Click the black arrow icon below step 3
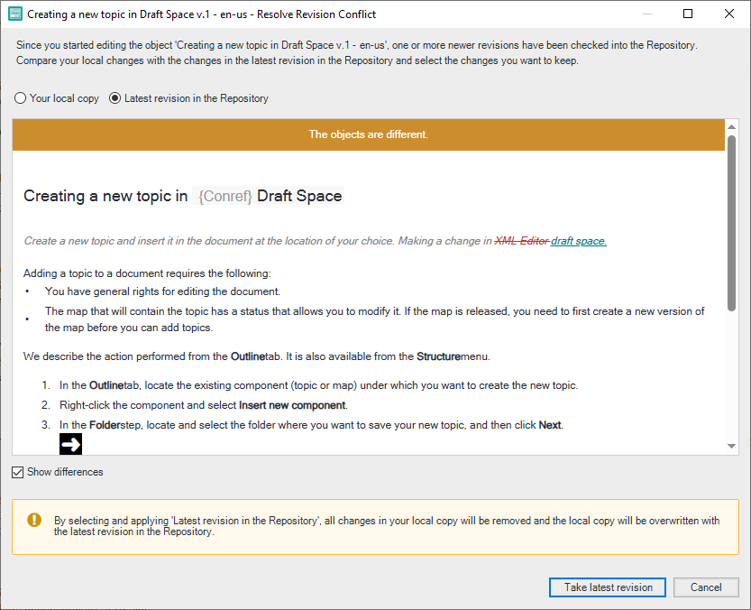This screenshot has height=610, width=751. (70, 443)
